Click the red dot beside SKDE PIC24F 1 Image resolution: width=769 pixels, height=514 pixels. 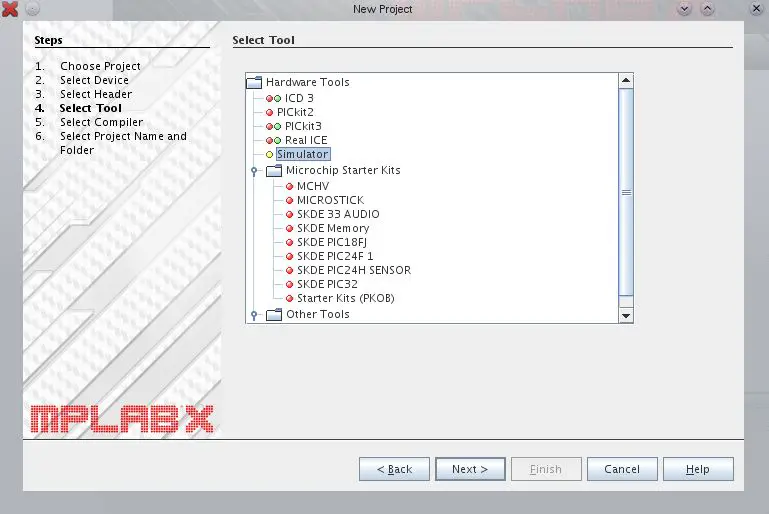pyautogui.click(x=289, y=257)
